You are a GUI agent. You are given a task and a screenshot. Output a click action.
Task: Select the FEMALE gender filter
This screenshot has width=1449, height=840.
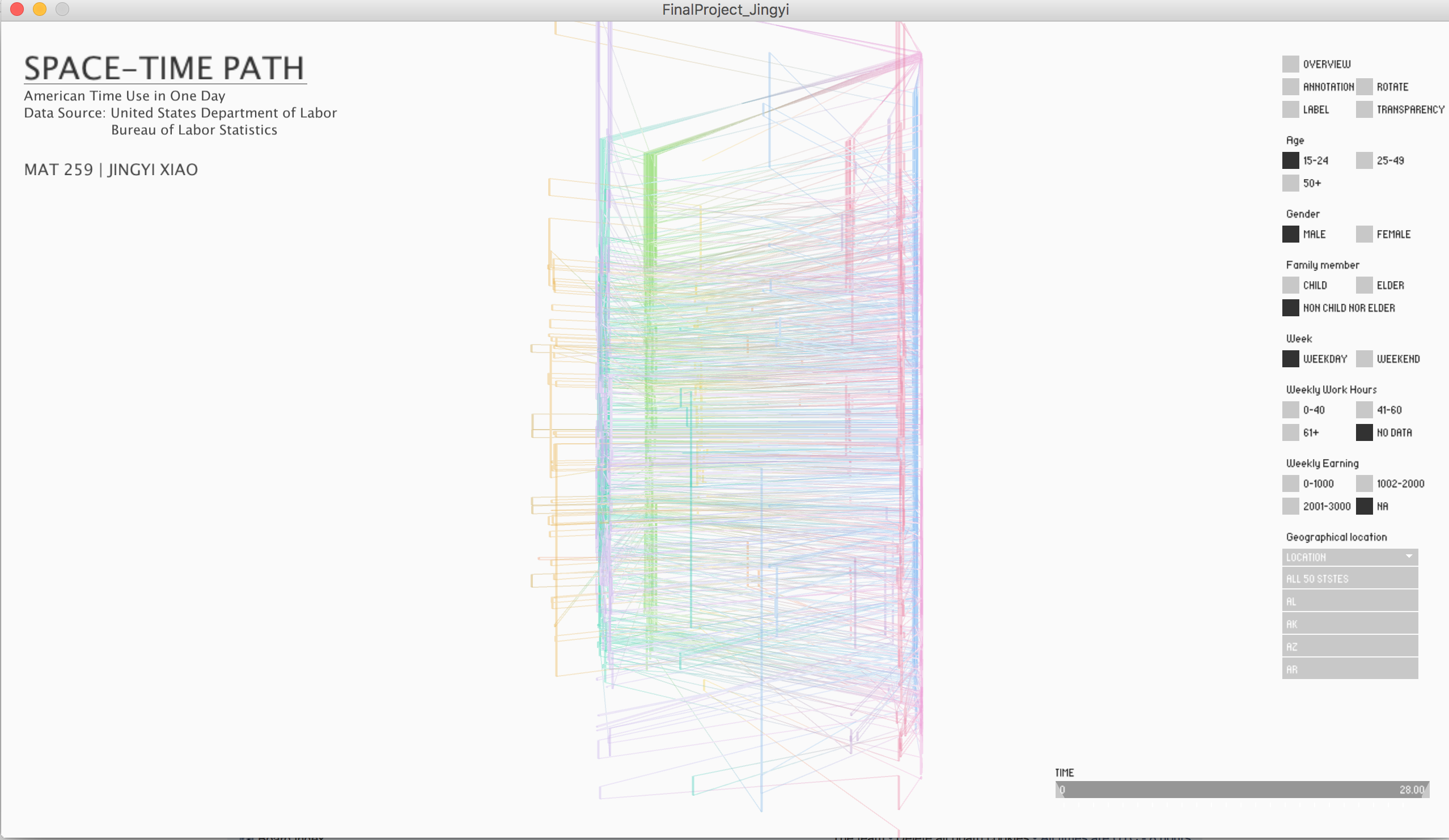click(x=1364, y=234)
